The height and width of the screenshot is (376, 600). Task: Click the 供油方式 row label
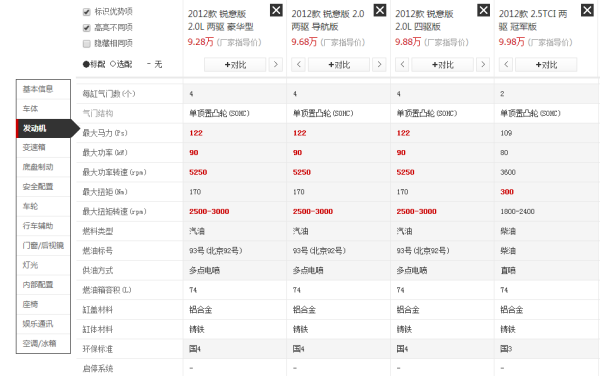pyautogui.click(x=98, y=270)
